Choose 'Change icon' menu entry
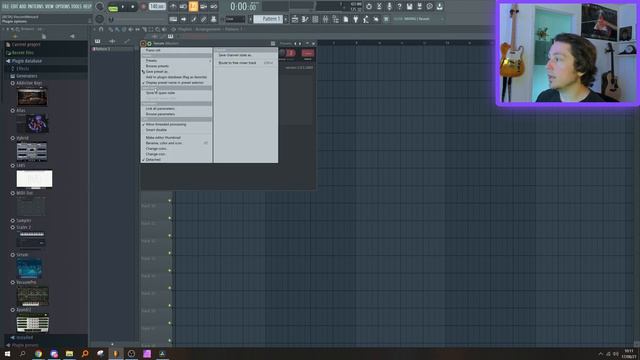Image resolution: width=640 pixels, height=360 pixels. click(x=177, y=154)
